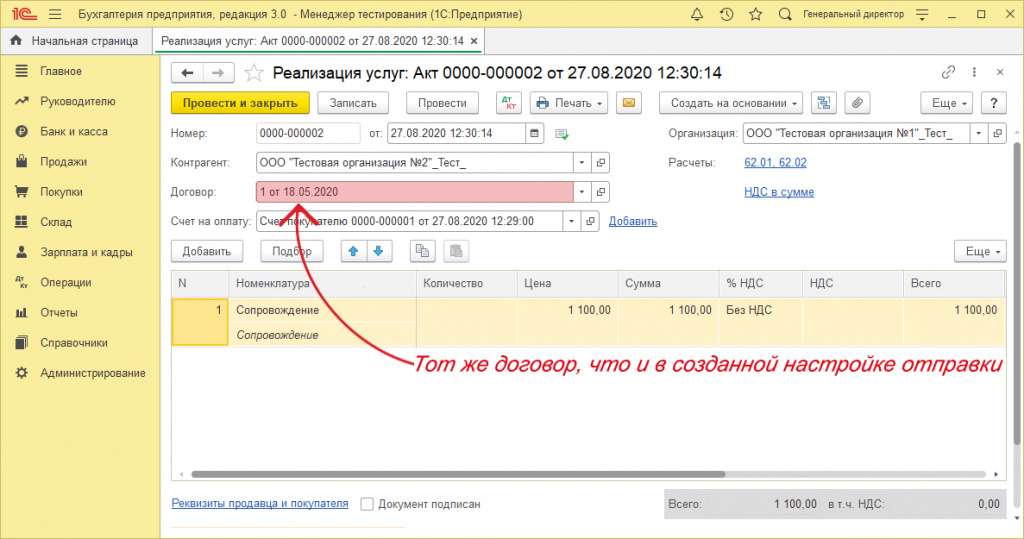The height and width of the screenshot is (539, 1024).
Task: Copy rows icon in table toolbar
Action: (x=423, y=252)
